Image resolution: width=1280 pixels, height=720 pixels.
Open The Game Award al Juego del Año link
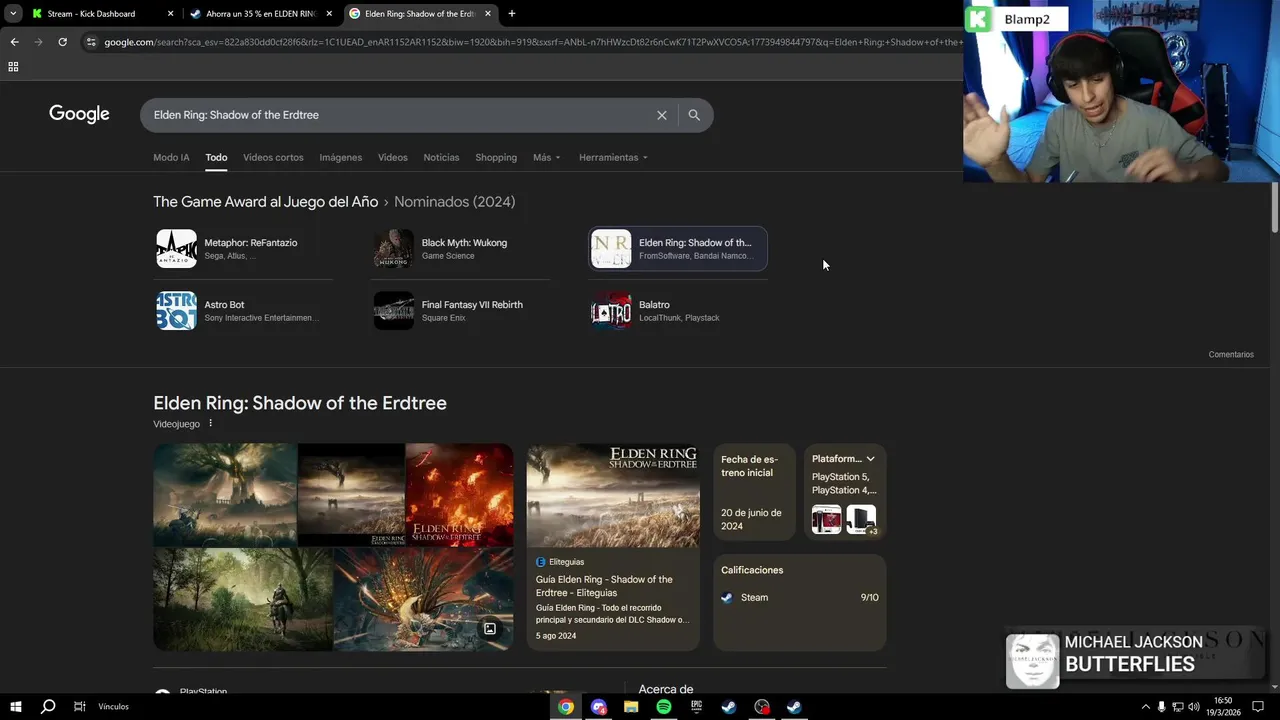(x=265, y=202)
